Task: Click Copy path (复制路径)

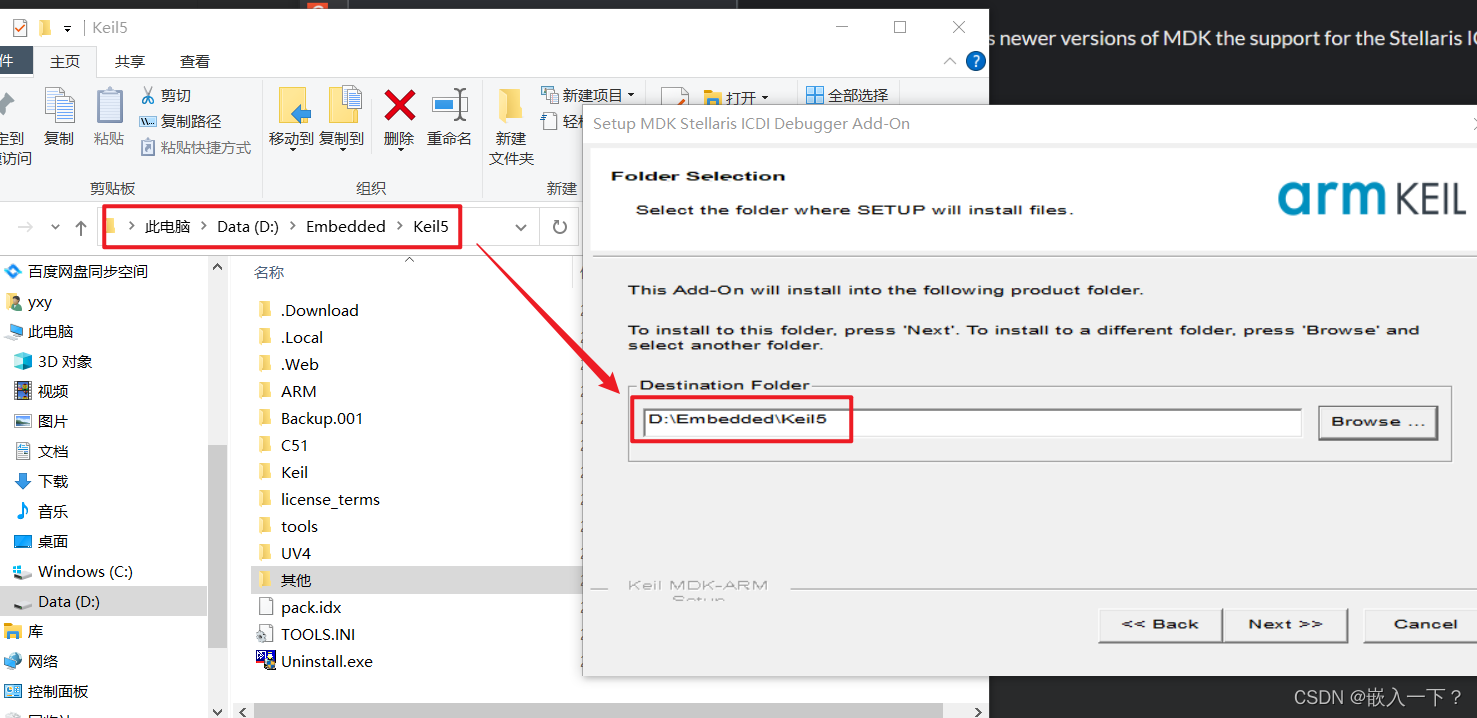Action: [x=180, y=121]
